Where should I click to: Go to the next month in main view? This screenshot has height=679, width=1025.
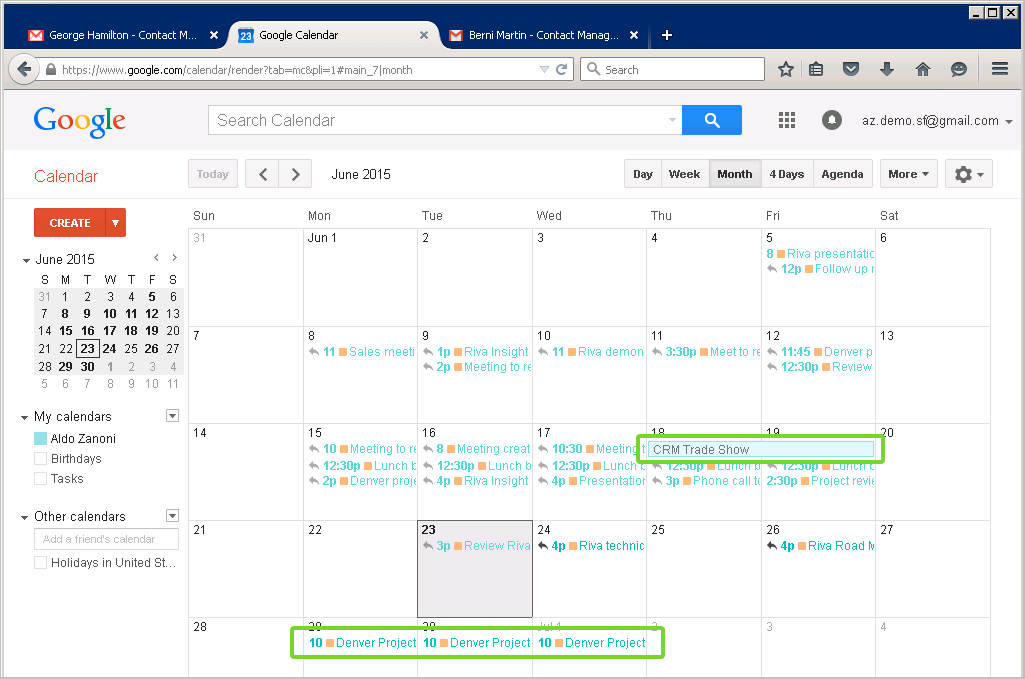(x=295, y=174)
